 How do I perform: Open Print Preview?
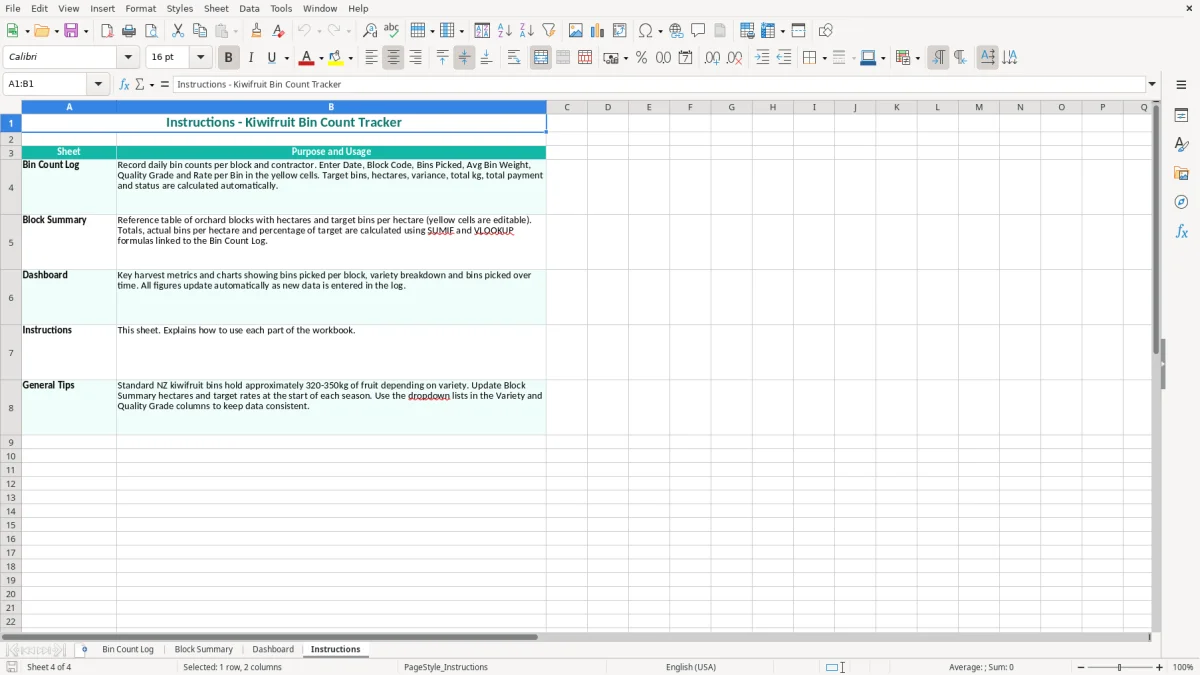pyautogui.click(x=151, y=31)
